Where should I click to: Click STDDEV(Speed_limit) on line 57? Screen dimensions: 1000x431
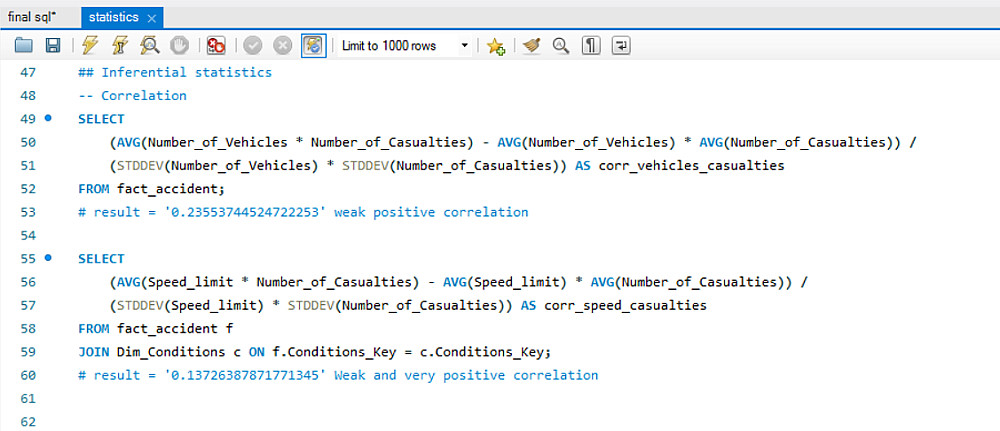coord(190,305)
